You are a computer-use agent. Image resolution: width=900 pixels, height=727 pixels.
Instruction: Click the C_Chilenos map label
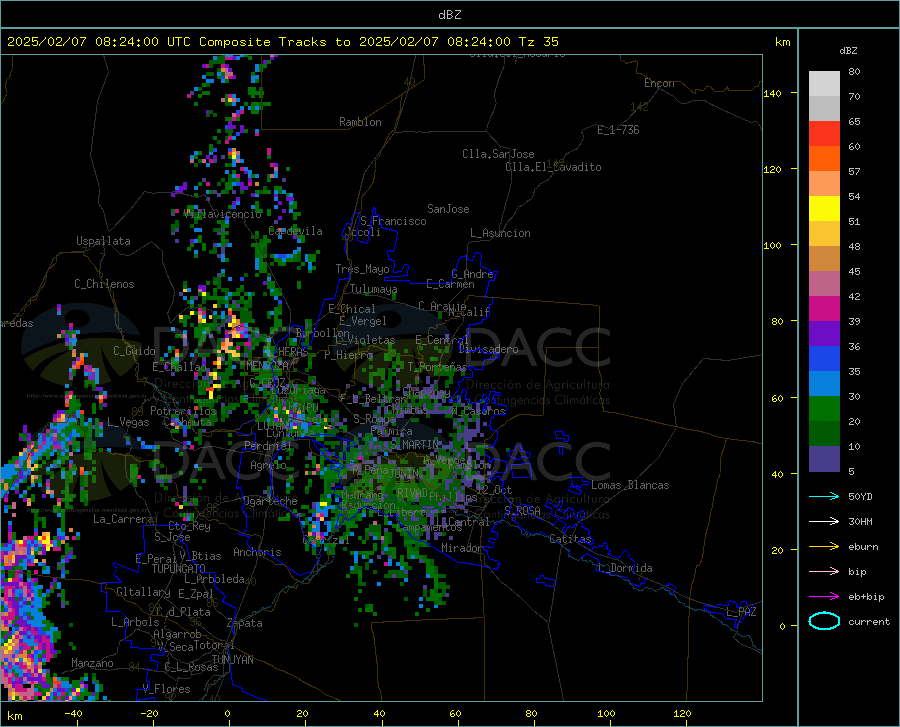[x=104, y=284]
